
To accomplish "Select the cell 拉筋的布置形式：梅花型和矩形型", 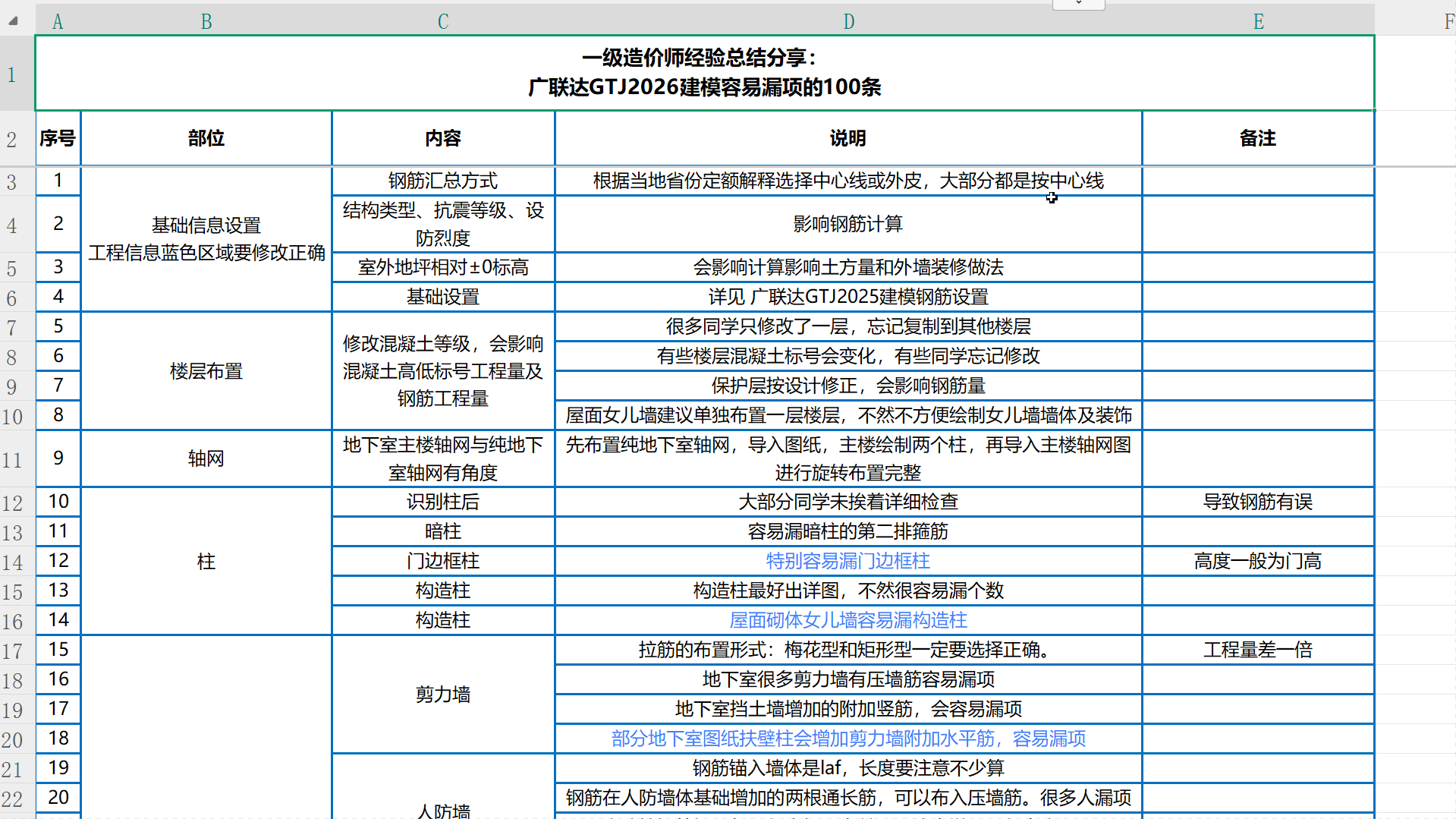I will point(848,650).
